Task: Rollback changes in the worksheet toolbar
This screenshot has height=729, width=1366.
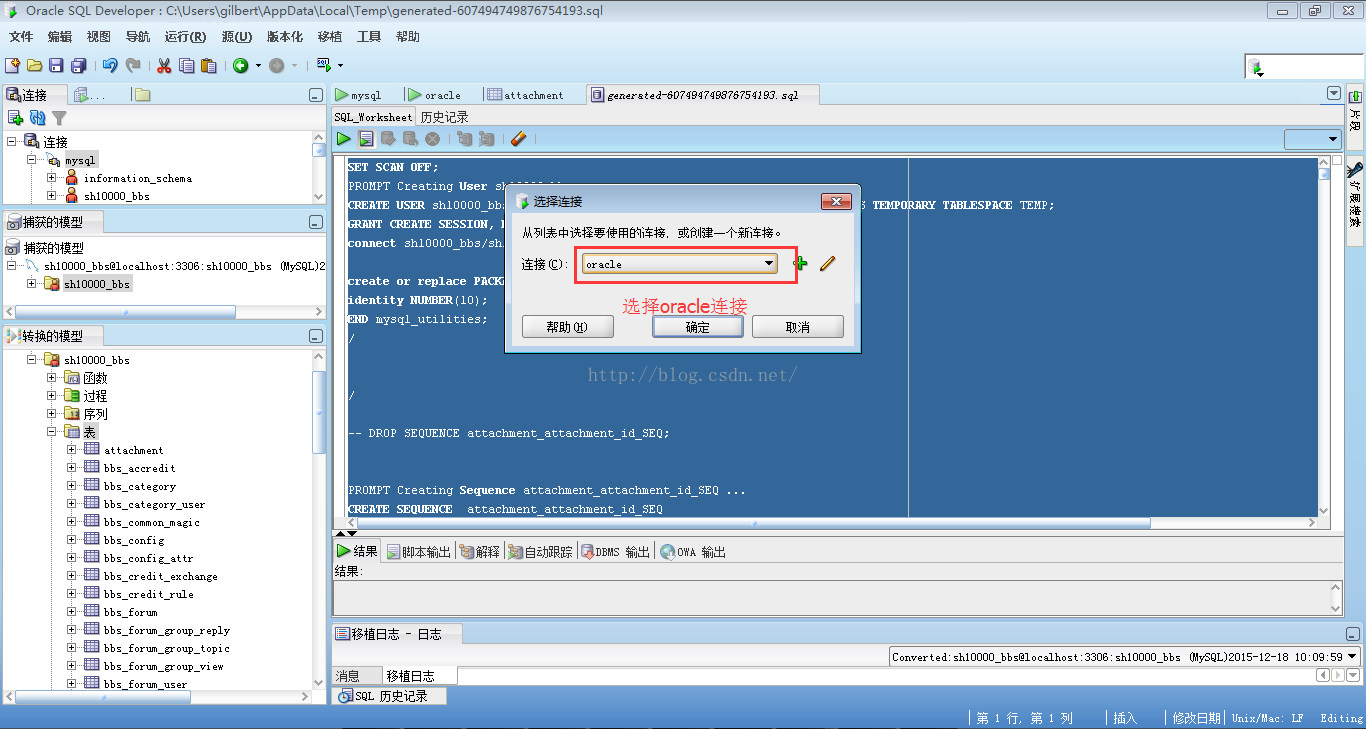Action: tap(410, 138)
